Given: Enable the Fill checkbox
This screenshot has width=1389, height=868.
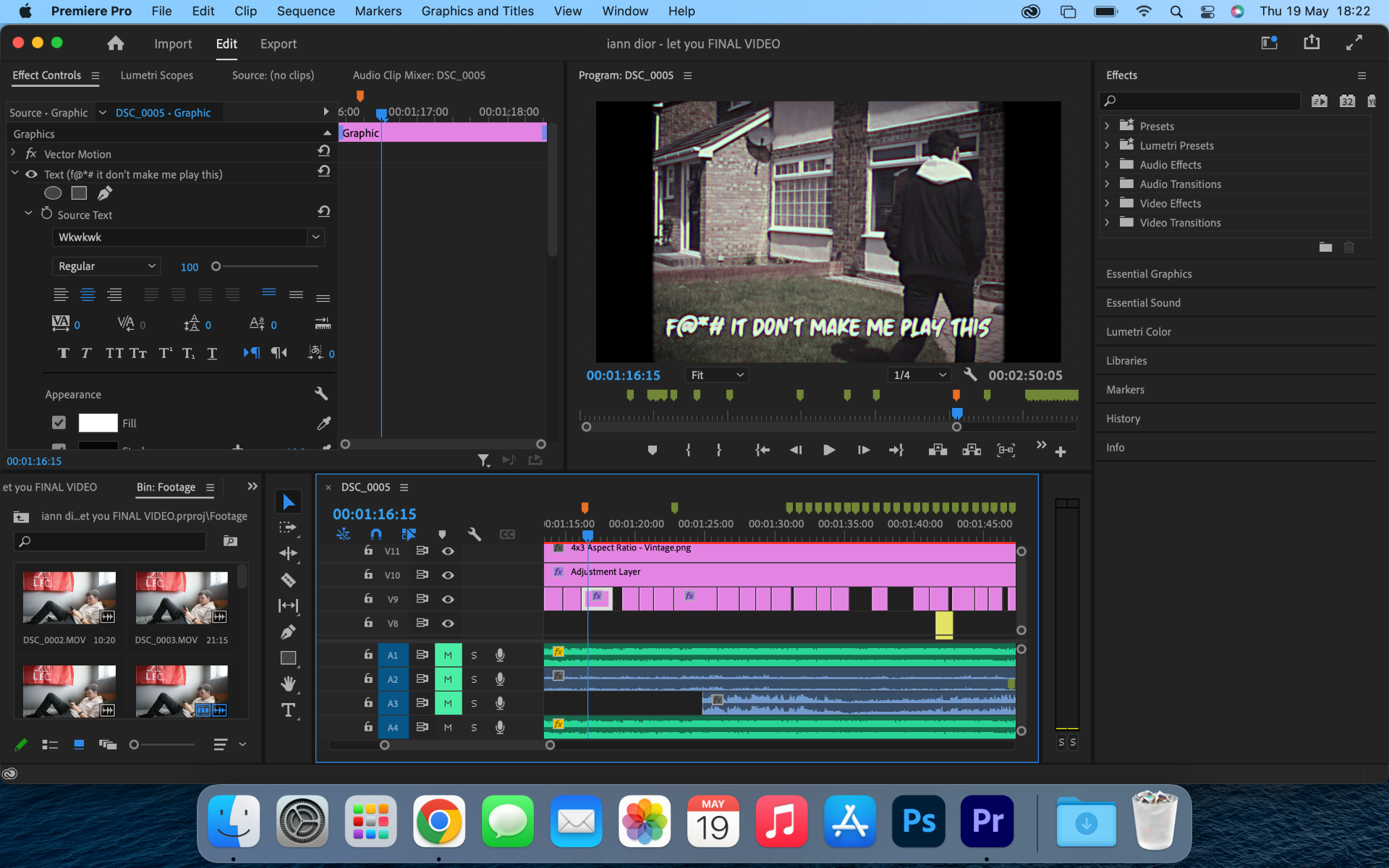Looking at the screenshot, I should [x=59, y=422].
